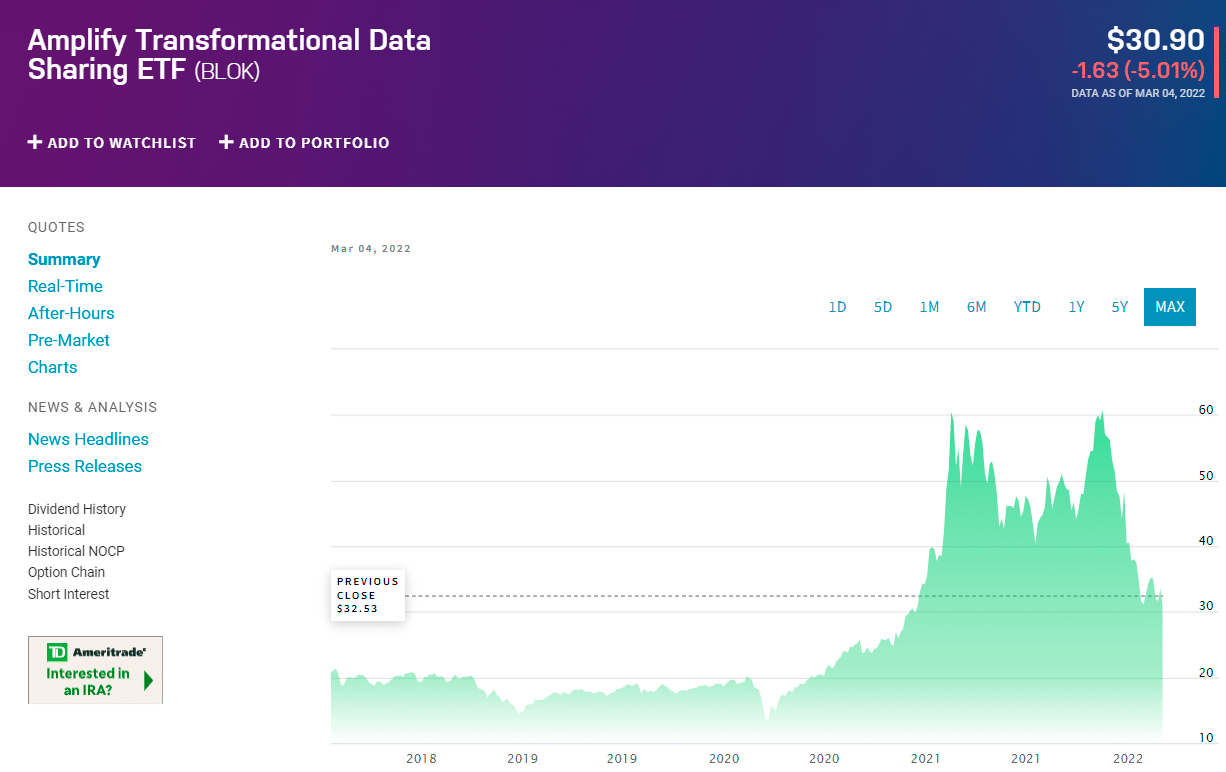This screenshot has height=772, width=1226.
Task: View News Headlines
Action: [88, 439]
